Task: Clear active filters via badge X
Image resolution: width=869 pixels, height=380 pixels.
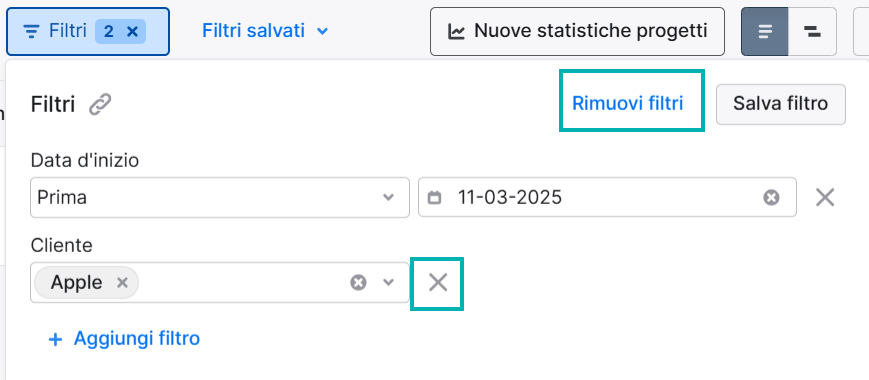Action: (x=132, y=32)
